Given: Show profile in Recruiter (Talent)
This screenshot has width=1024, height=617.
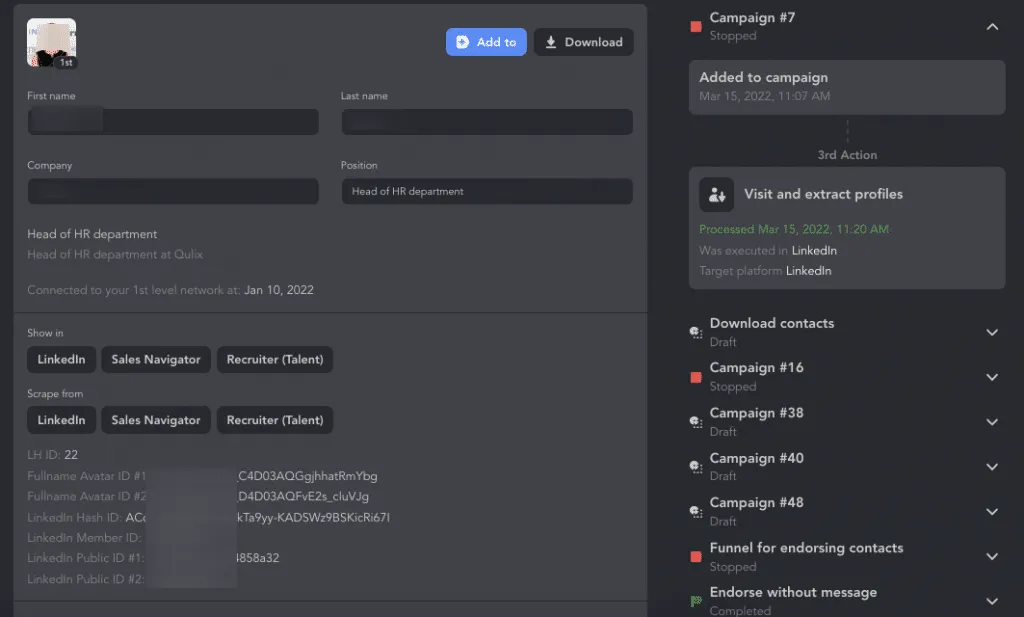Looking at the screenshot, I should (x=275, y=360).
